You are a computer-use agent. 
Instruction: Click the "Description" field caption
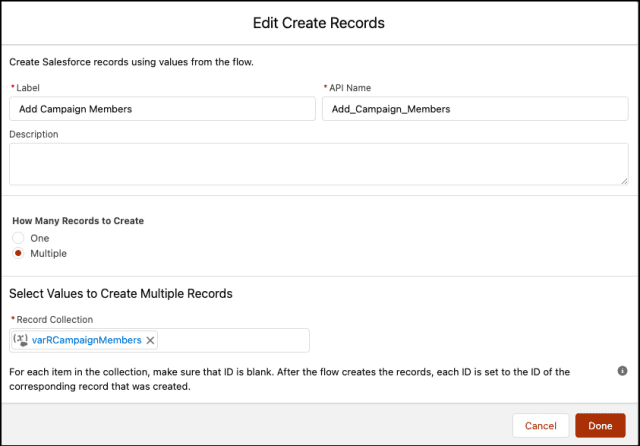pos(34,134)
